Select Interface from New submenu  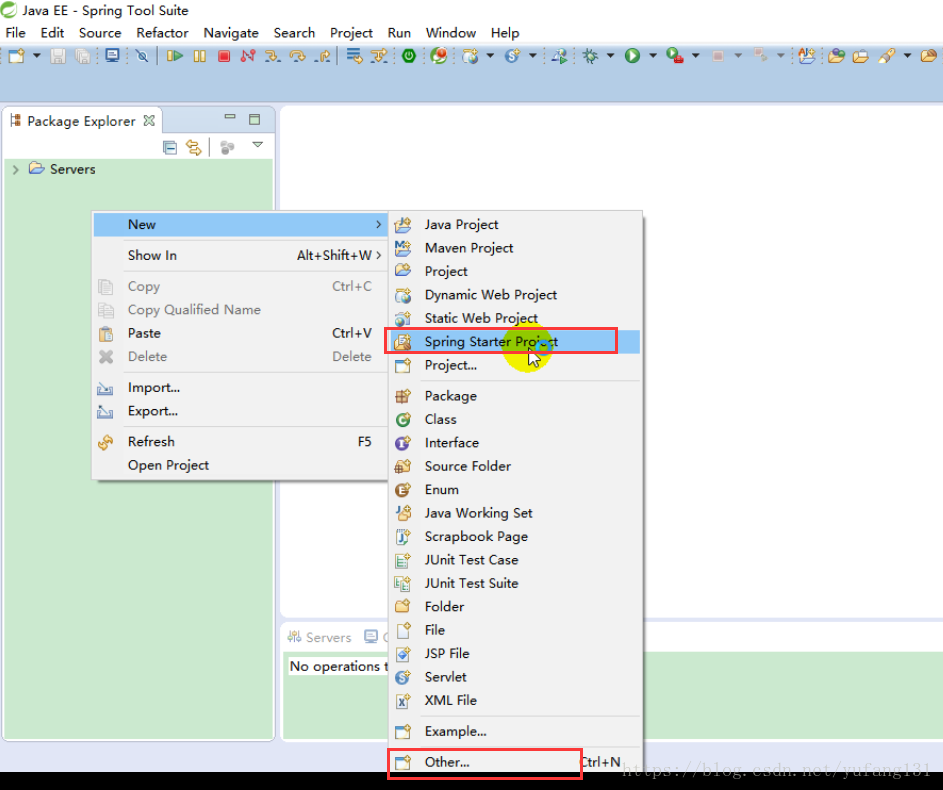pyautogui.click(x=515, y=442)
